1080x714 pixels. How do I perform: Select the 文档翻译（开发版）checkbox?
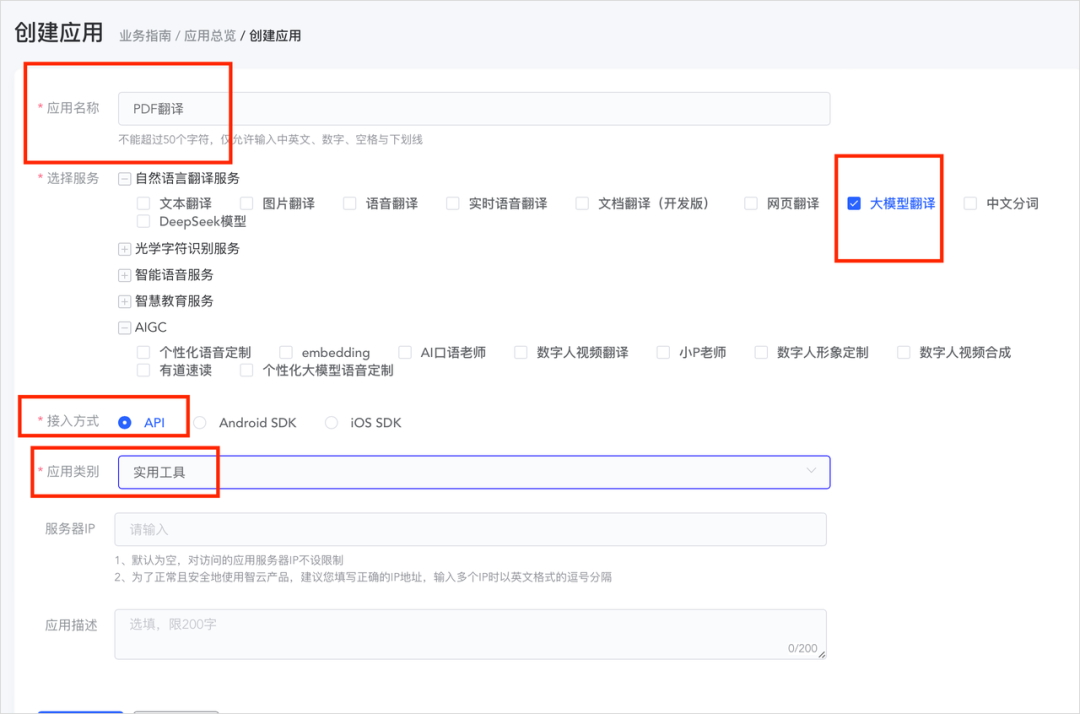582,203
